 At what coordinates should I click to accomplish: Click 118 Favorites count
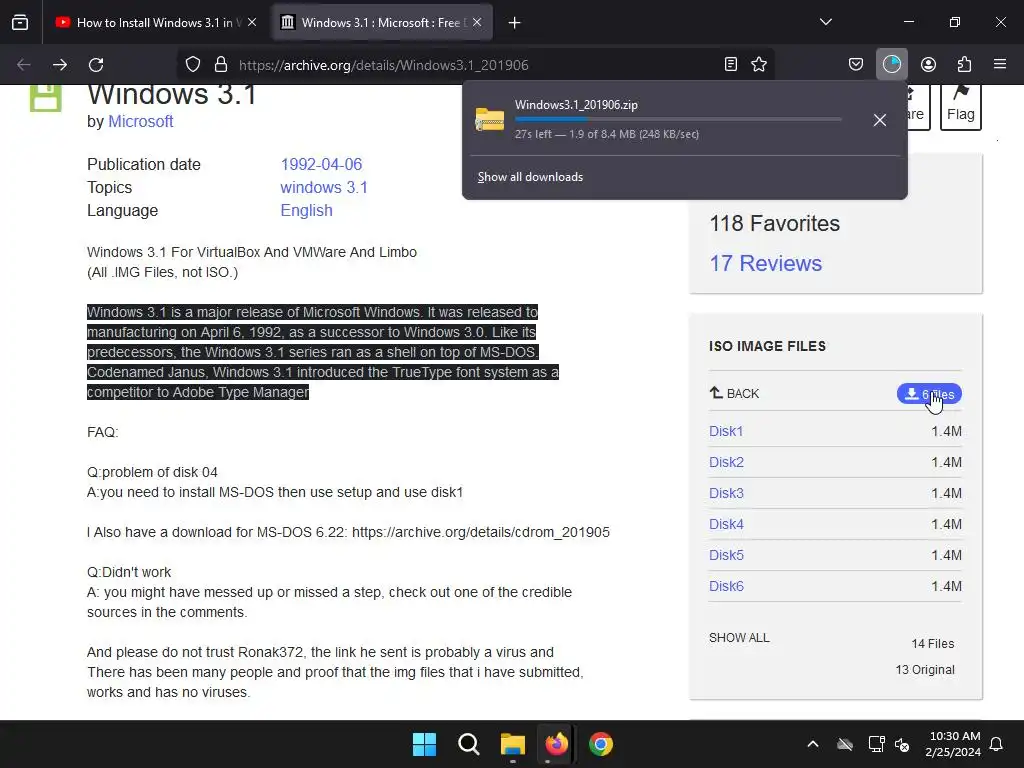(x=775, y=223)
